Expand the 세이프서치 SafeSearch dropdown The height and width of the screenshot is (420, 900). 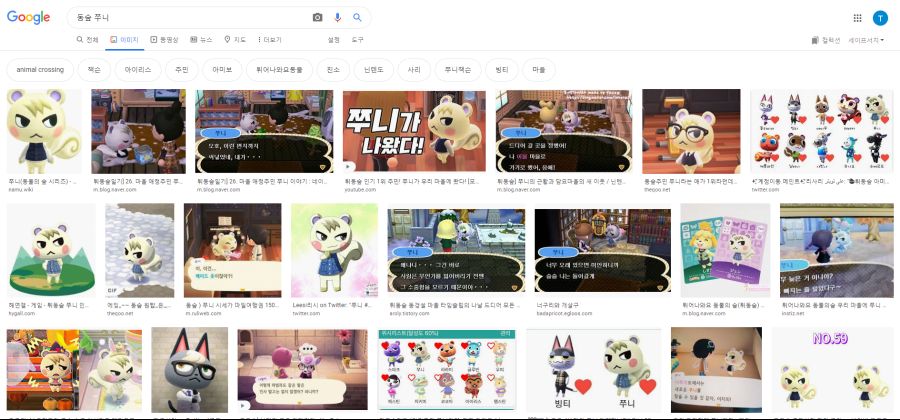(866, 40)
